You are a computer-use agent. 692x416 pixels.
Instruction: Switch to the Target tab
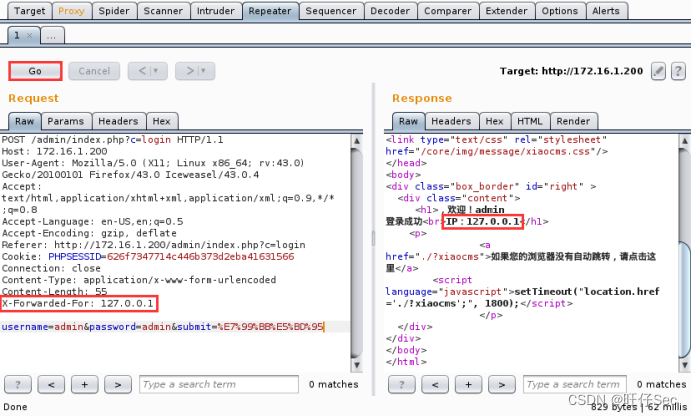30,11
